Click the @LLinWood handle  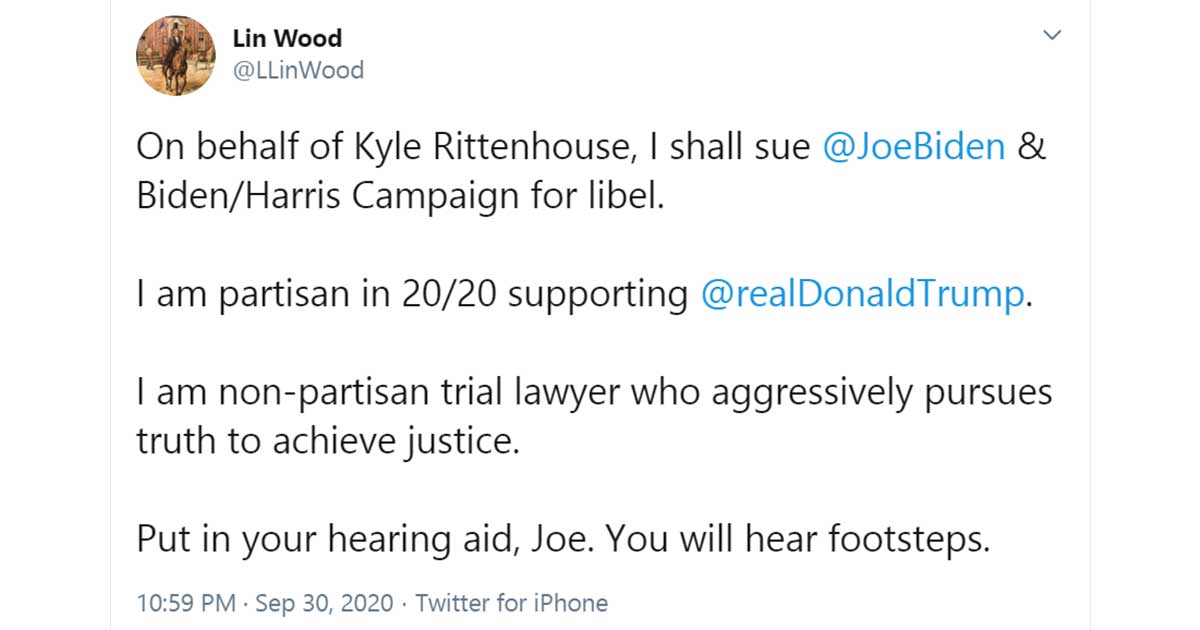tap(297, 70)
